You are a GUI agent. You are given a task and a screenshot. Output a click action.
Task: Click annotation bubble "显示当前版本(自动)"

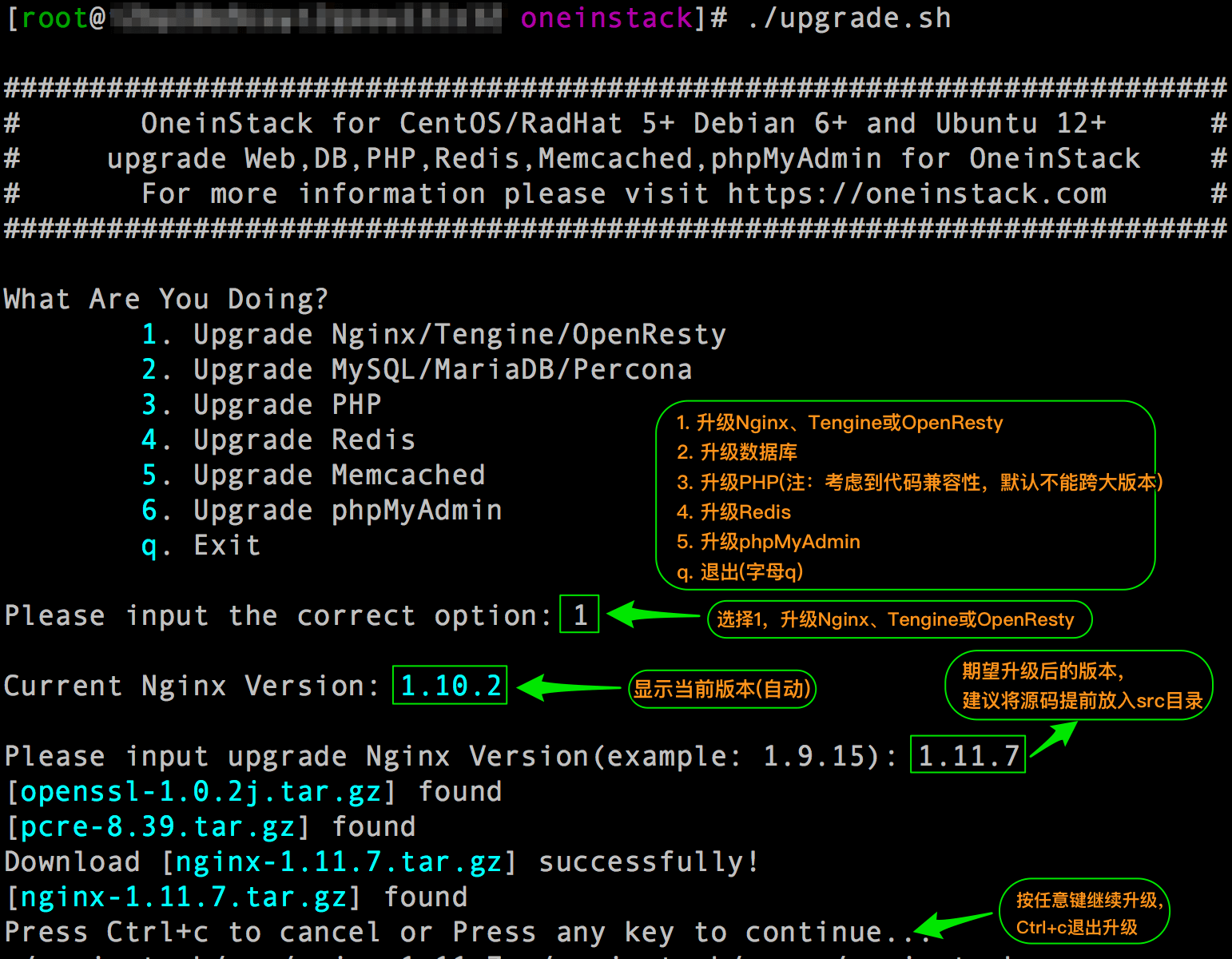click(722, 689)
